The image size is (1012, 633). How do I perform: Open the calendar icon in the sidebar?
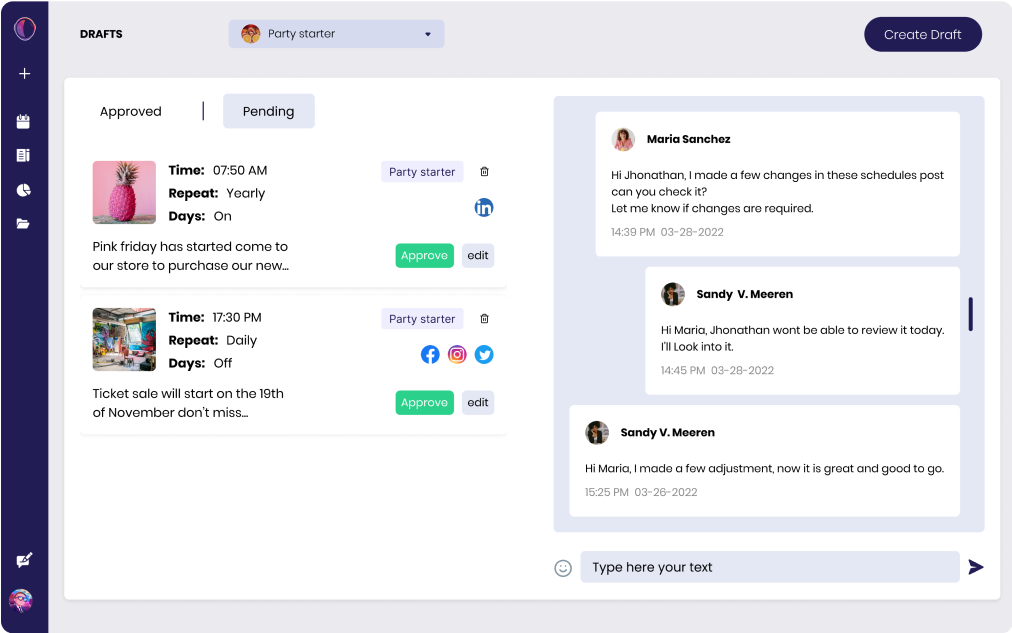point(24,122)
